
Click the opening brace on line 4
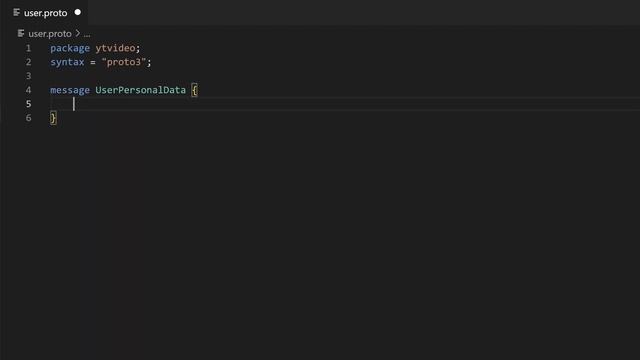pos(194,90)
